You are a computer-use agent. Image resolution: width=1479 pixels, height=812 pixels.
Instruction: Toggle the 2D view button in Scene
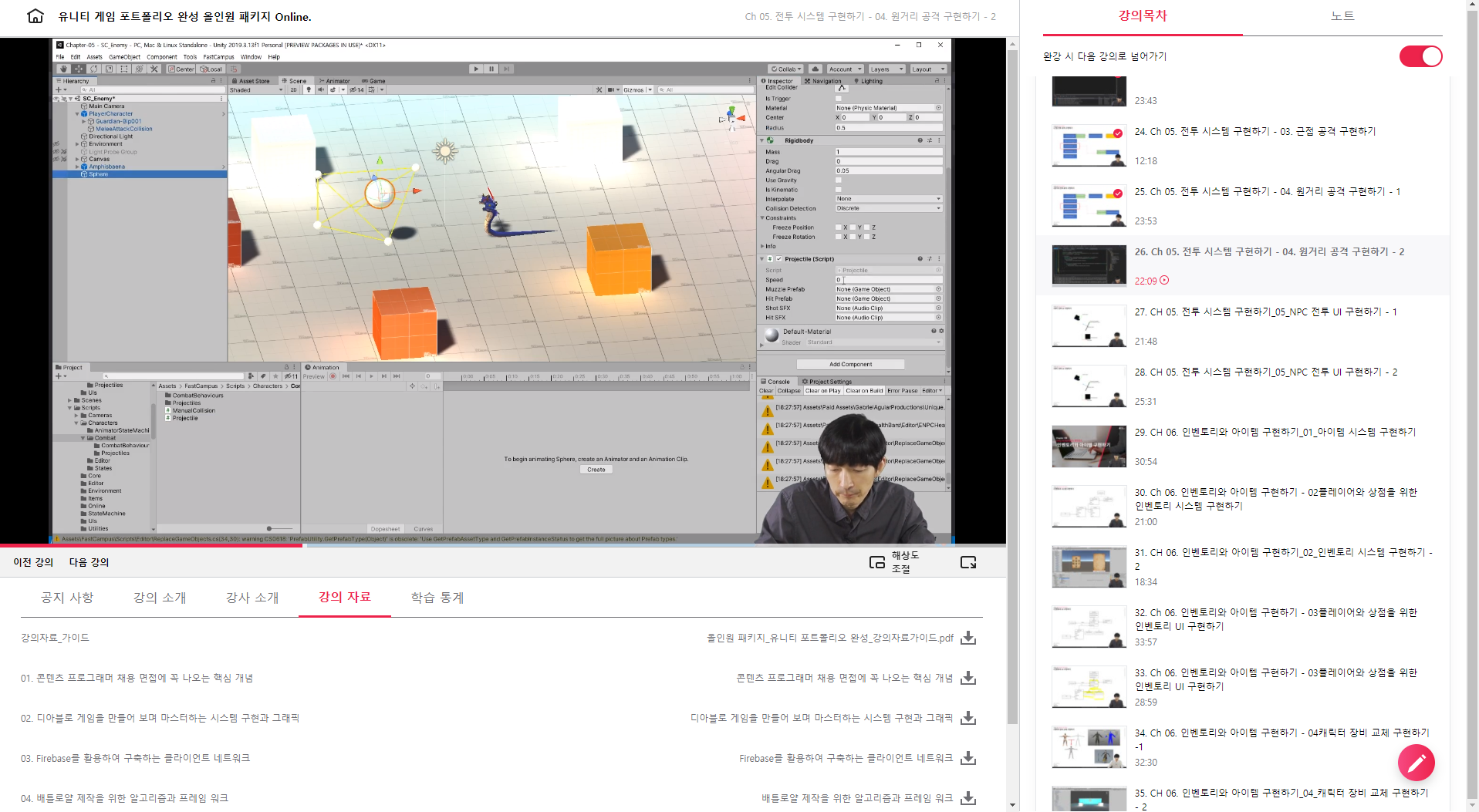tap(293, 89)
